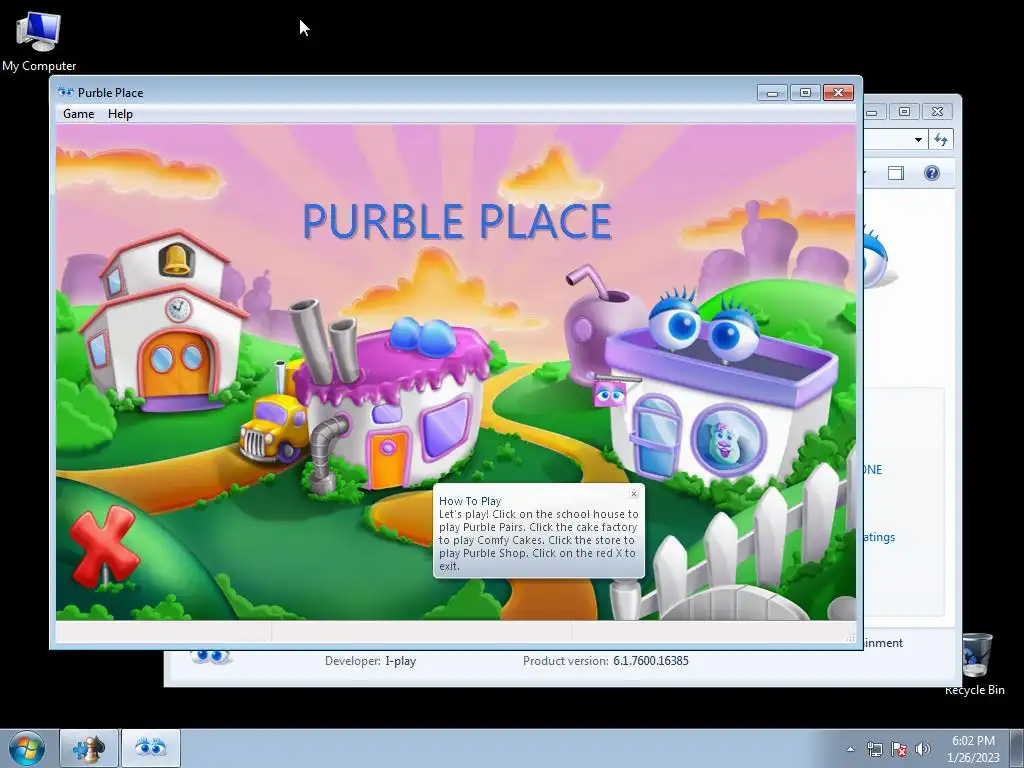Close the Purble Place window
1024x768 pixels.
839,93
